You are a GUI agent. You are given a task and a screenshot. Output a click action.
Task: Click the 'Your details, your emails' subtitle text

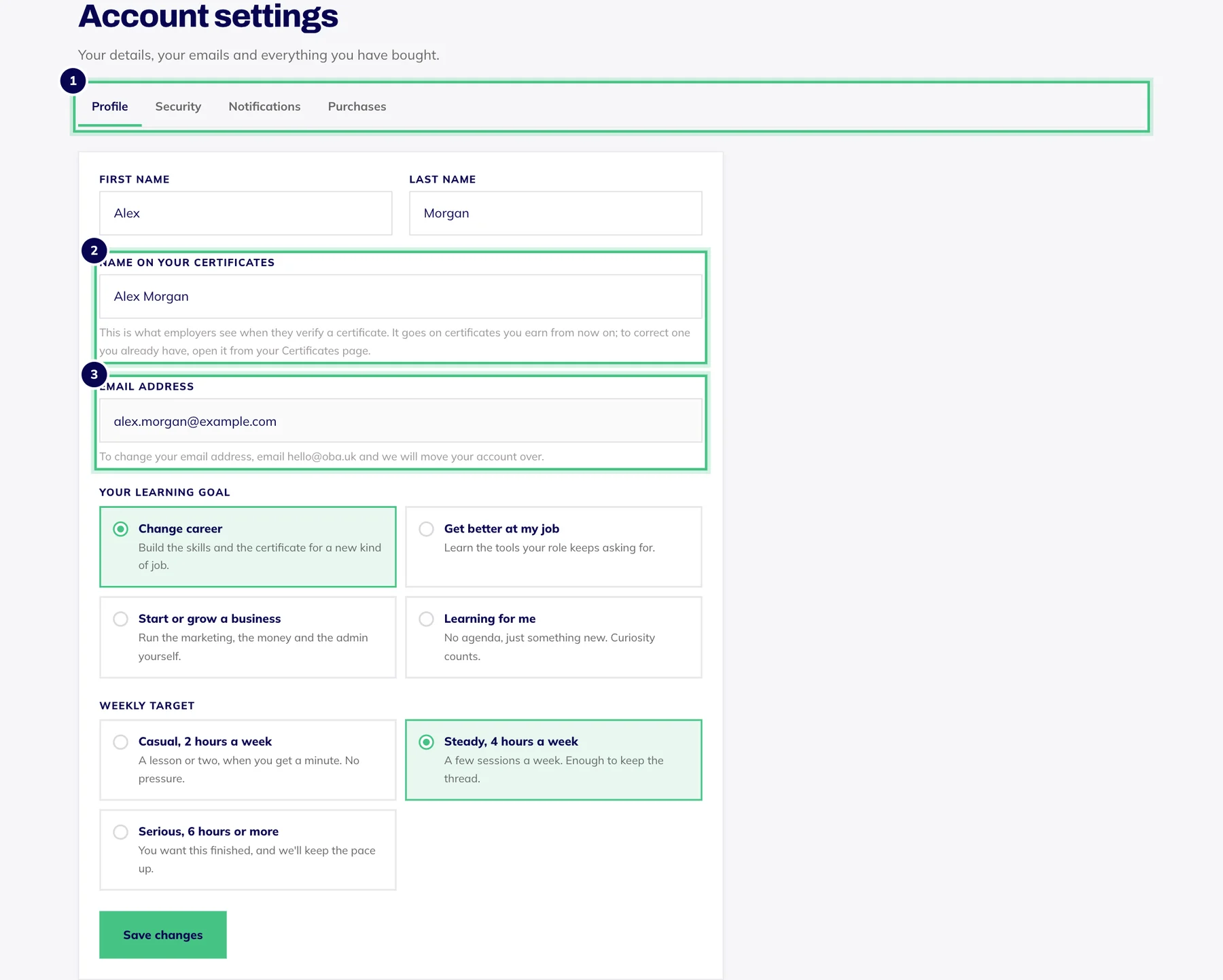[x=258, y=55]
